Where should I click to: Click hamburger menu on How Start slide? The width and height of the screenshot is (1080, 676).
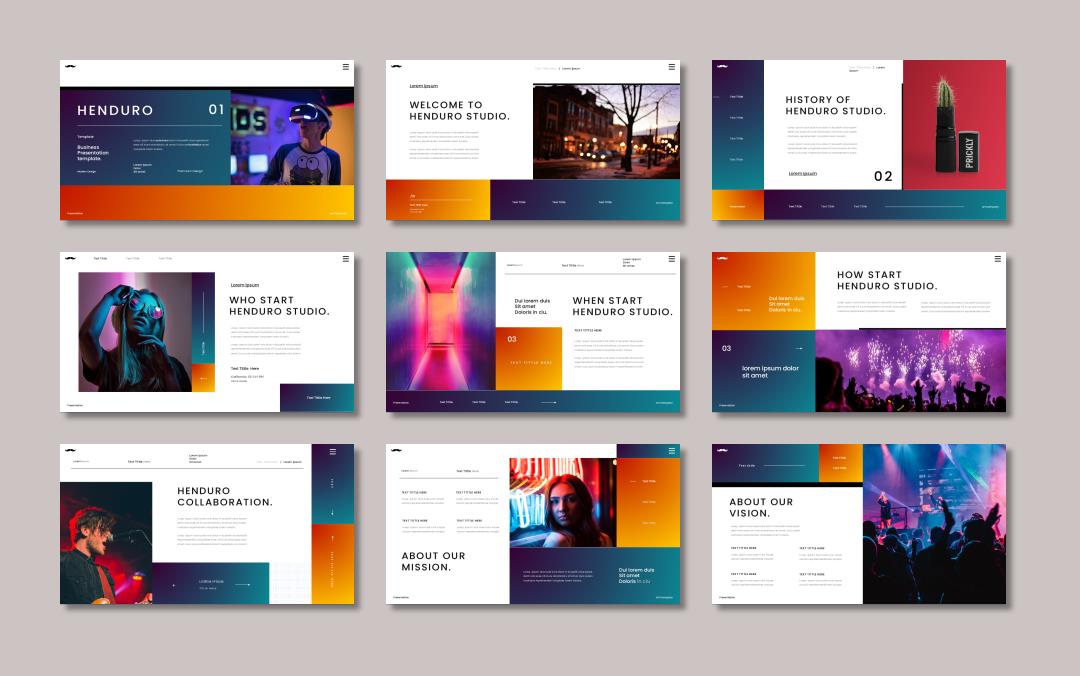(997, 258)
